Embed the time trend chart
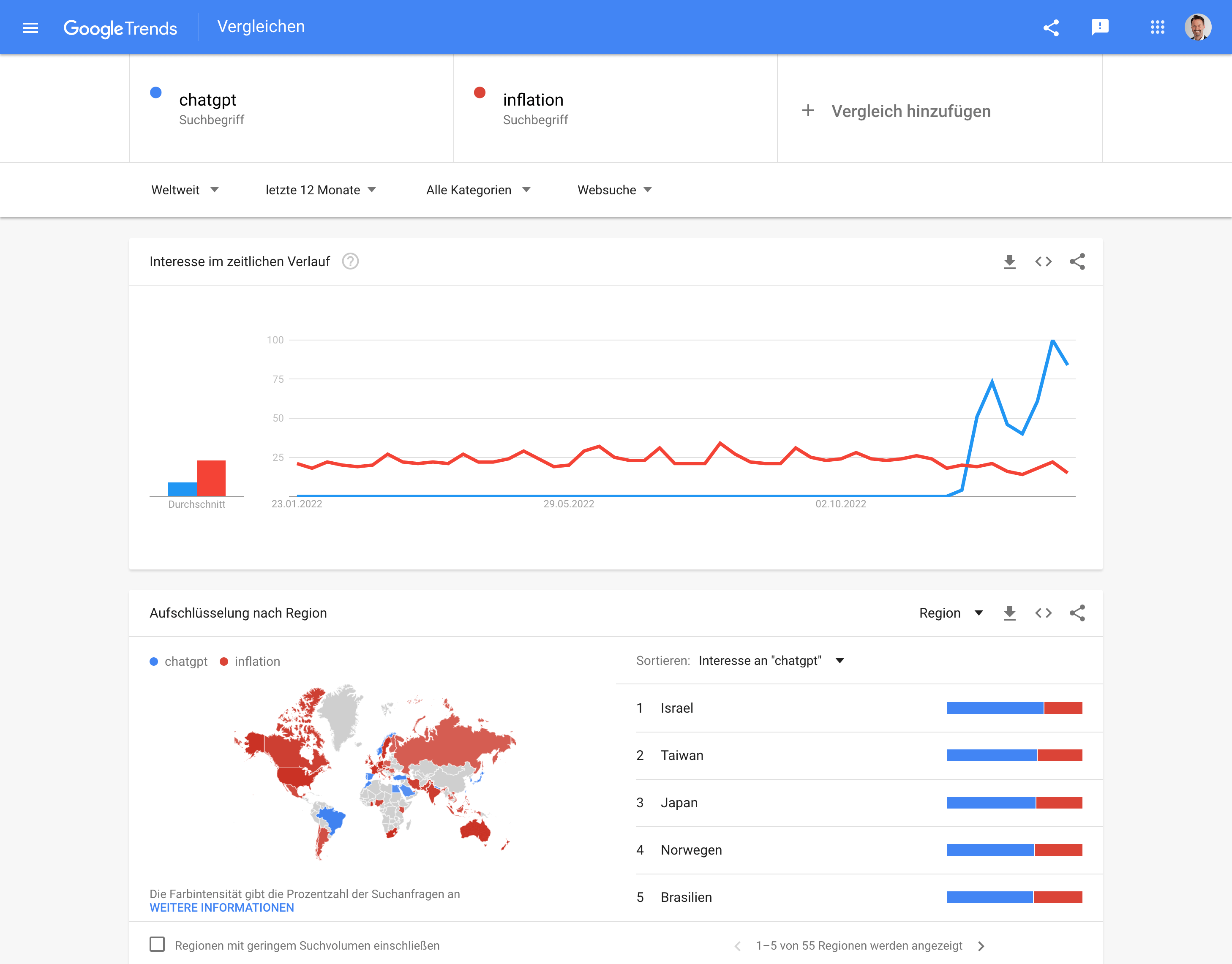This screenshot has height=964, width=1232. 1044,262
